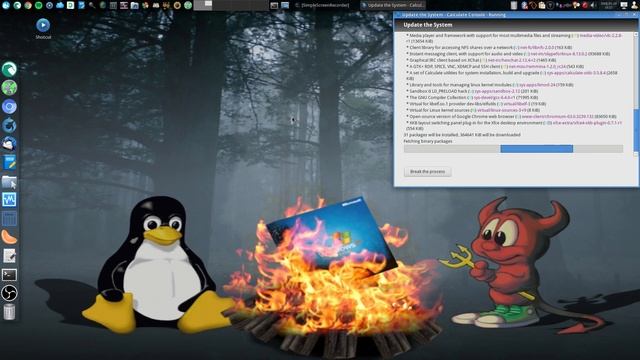The height and width of the screenshot is (360, 640).
Task: Click the green globe network icon in dock
Action: (x=9, y=88)
